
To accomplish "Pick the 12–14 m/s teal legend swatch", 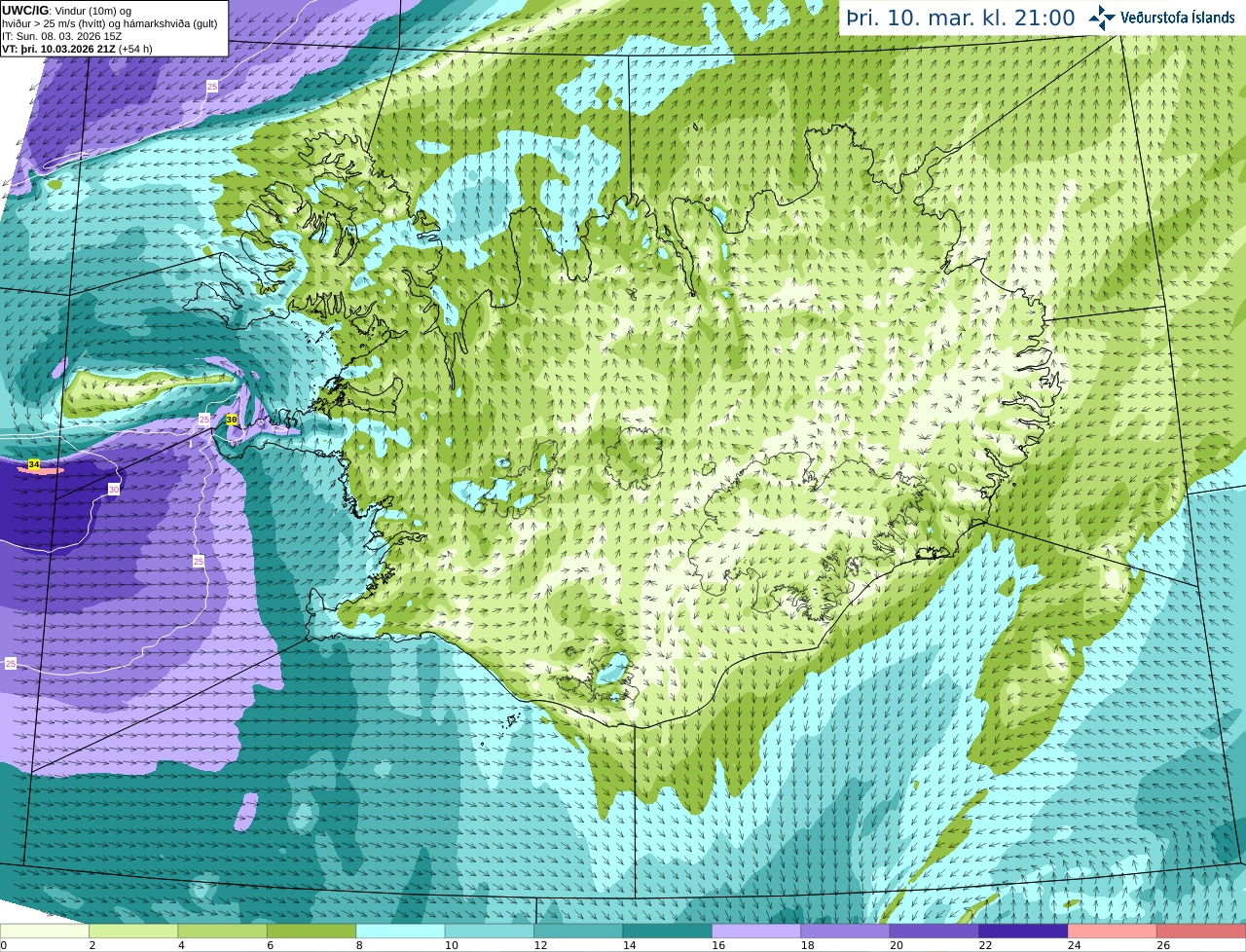I will 579,931.
